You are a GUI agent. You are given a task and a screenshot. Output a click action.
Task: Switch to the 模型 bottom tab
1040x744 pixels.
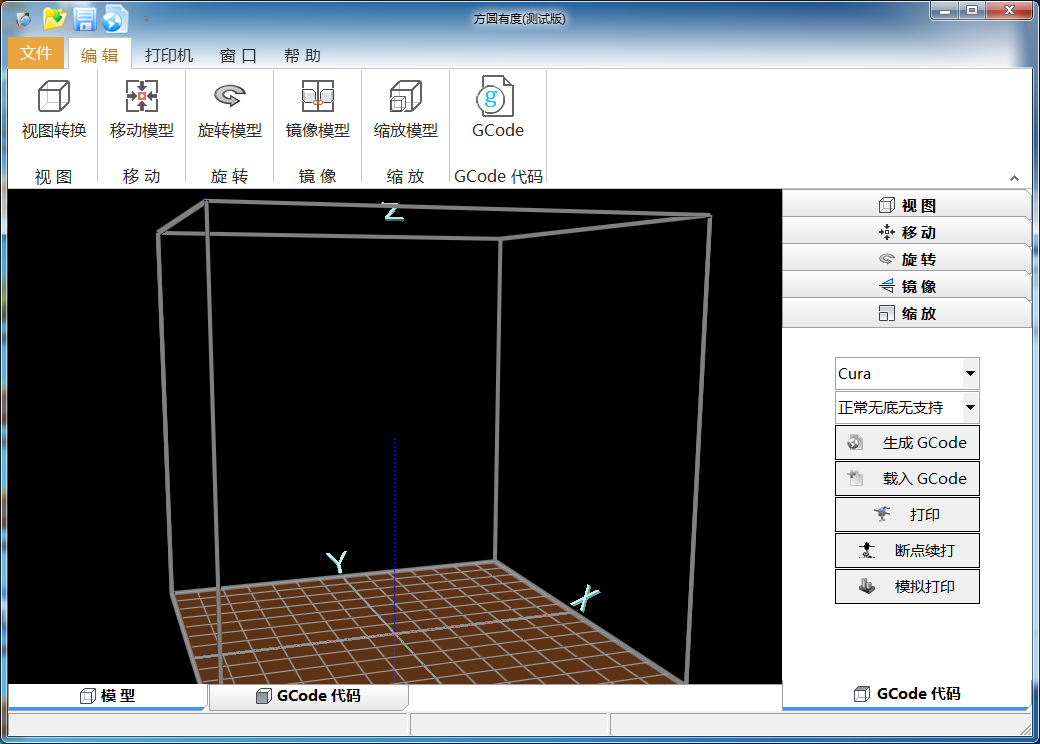[x=107, y=696]
